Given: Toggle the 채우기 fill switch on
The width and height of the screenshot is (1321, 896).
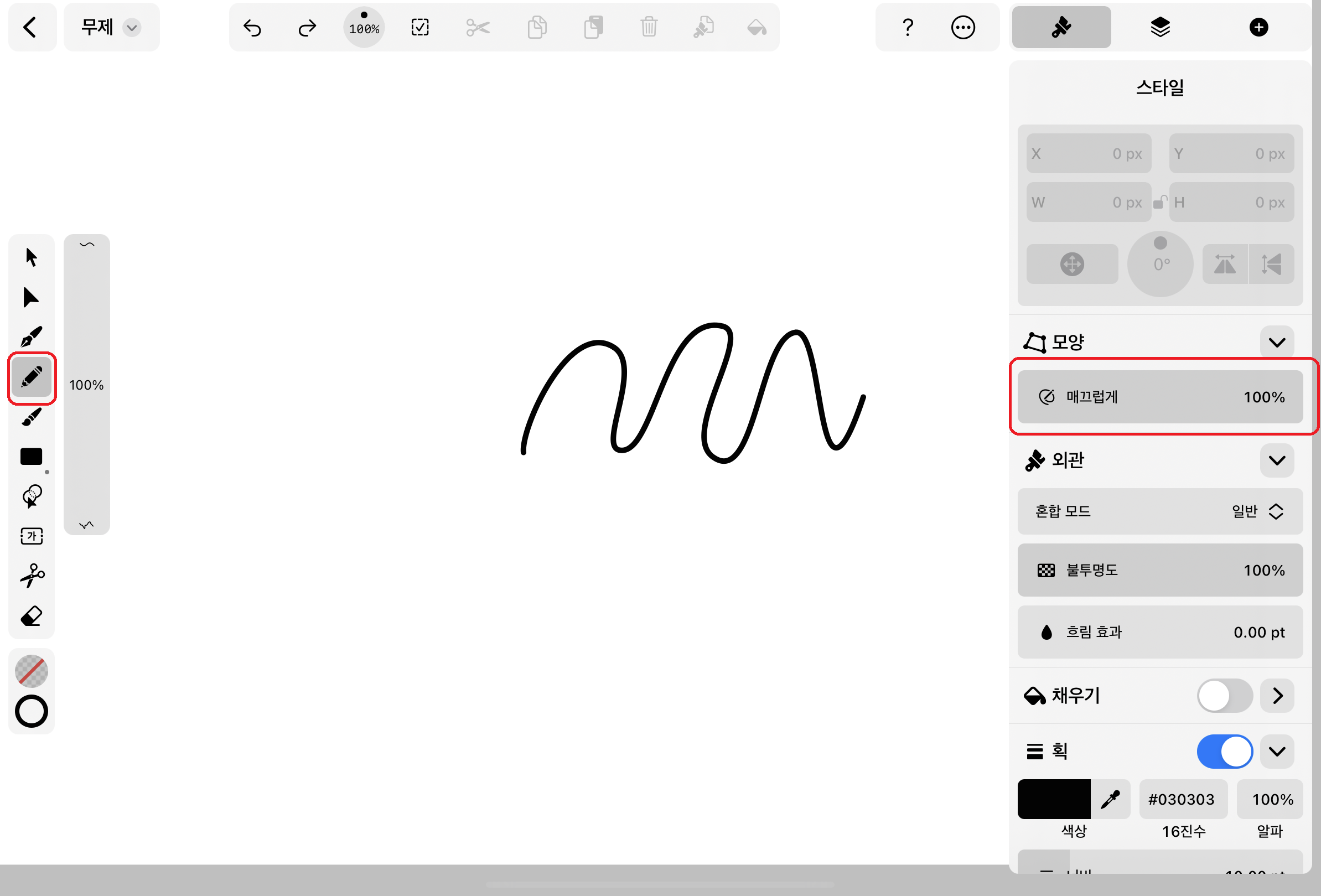Looking at the screenshot, I should [x=1224, y=695].
